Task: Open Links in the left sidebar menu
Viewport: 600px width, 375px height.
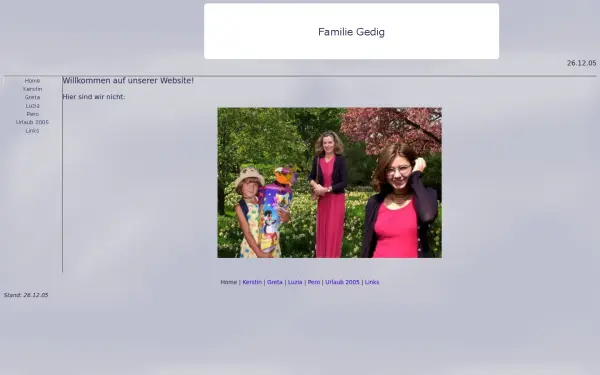Action: click(32, 130)
